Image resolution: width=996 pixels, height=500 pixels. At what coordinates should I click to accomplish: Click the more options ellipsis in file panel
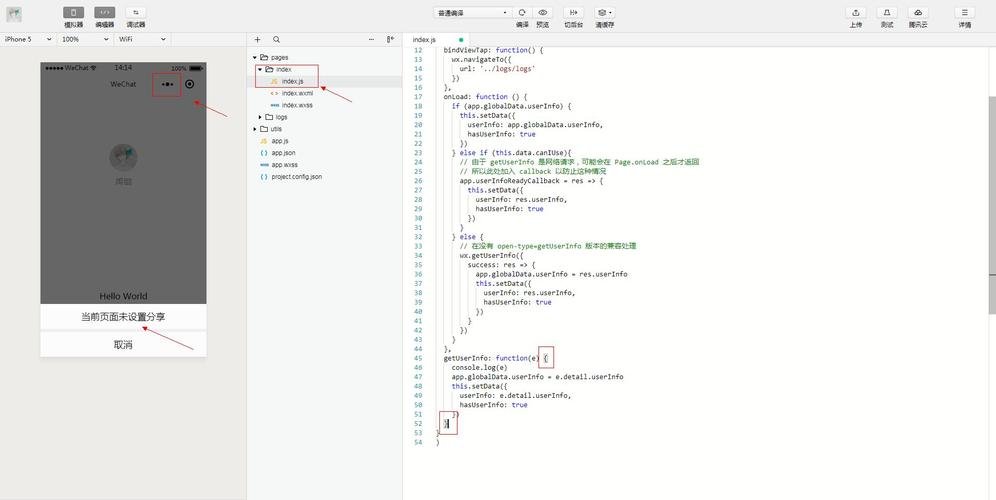point(372,39)
